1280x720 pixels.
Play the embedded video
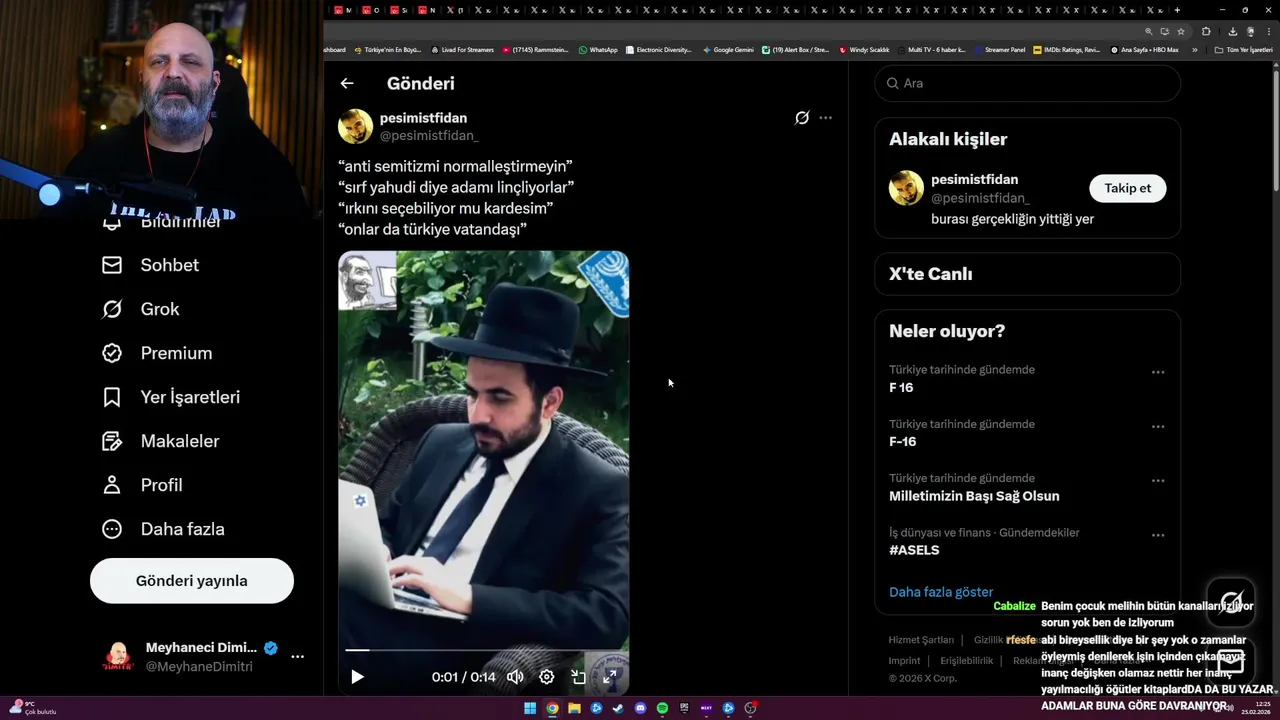point(357,677)
